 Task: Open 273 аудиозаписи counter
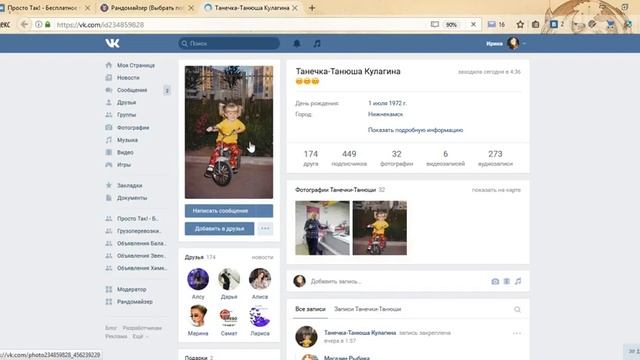click(x=495, y=158)
